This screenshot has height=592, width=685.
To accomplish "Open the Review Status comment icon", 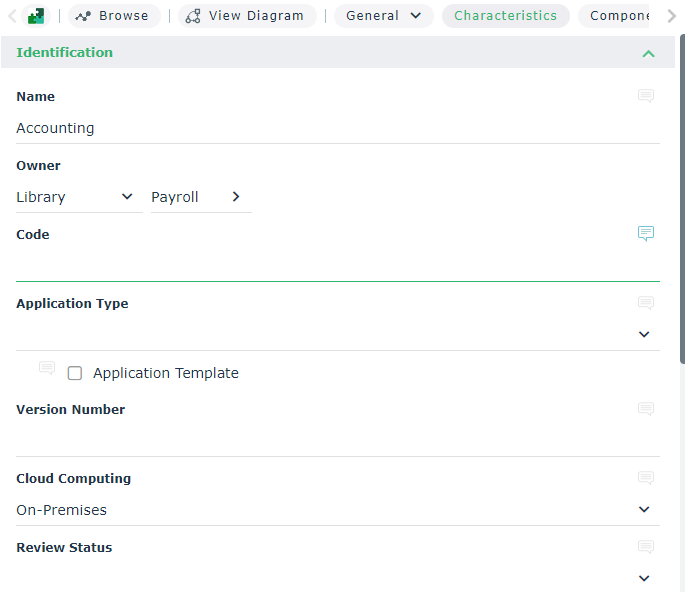I will pos(646,547).
